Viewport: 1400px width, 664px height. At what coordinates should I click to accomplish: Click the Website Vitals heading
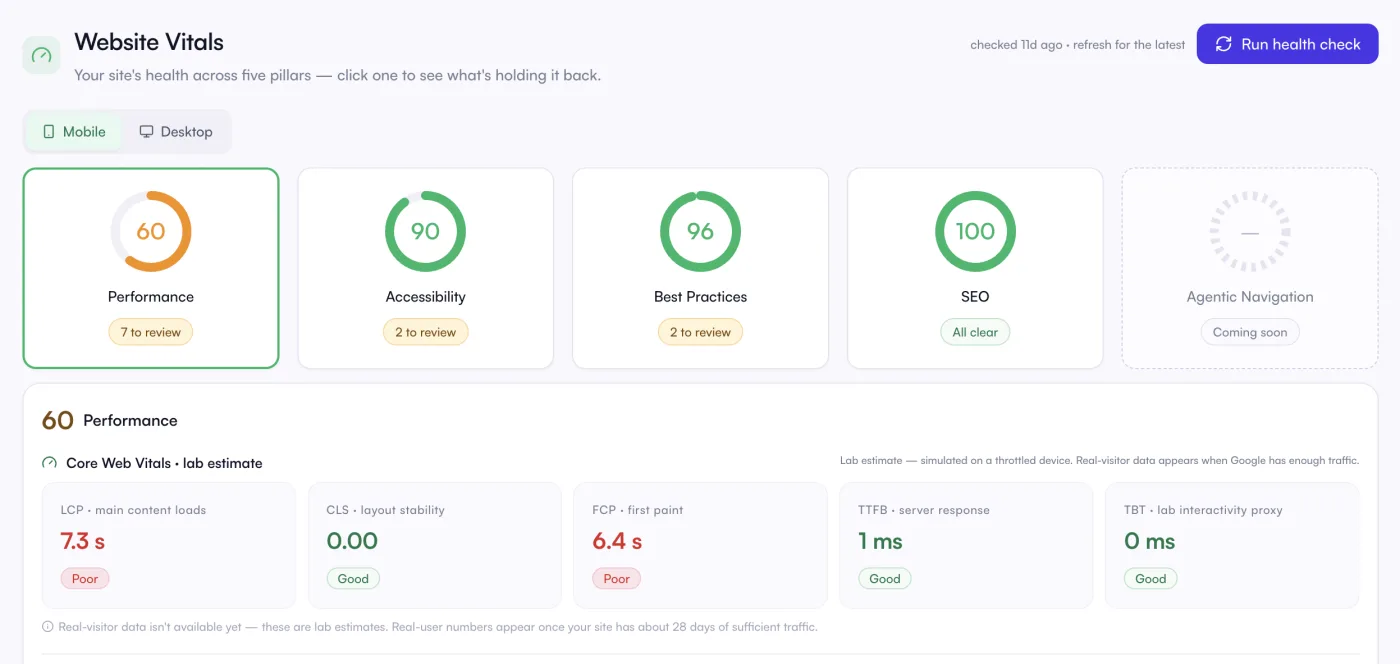149,42
